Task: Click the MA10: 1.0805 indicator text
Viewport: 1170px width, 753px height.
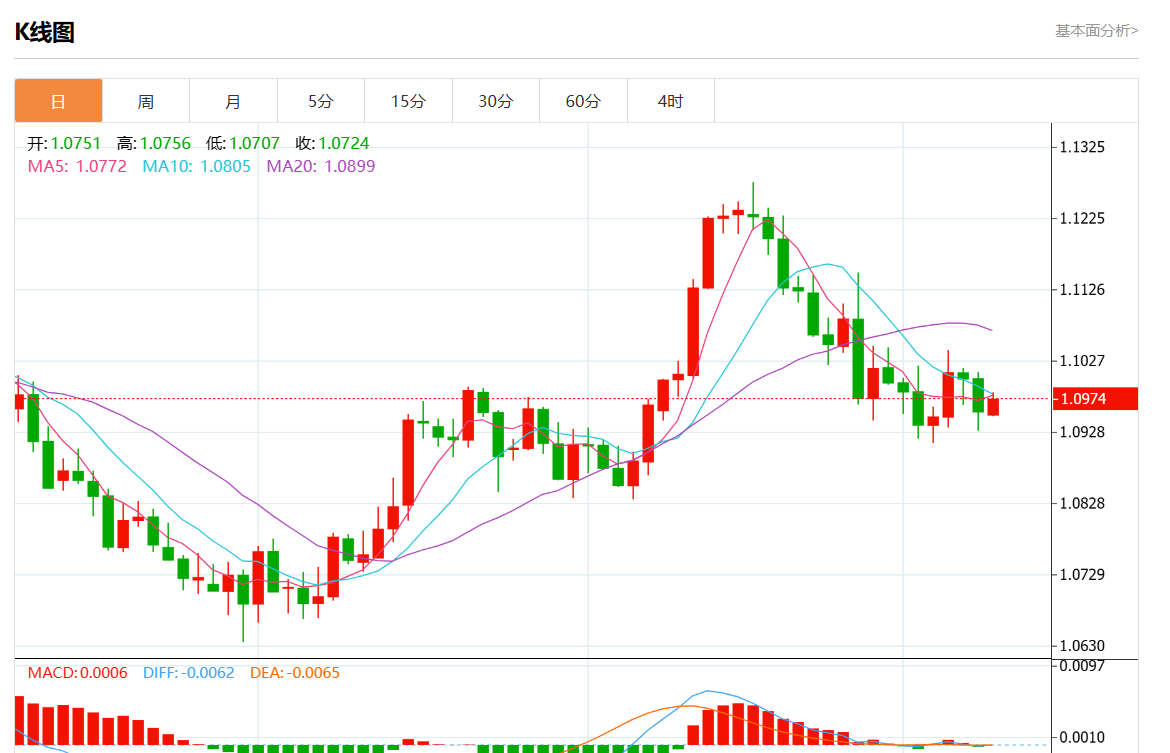Action: (x=196, y=166)
